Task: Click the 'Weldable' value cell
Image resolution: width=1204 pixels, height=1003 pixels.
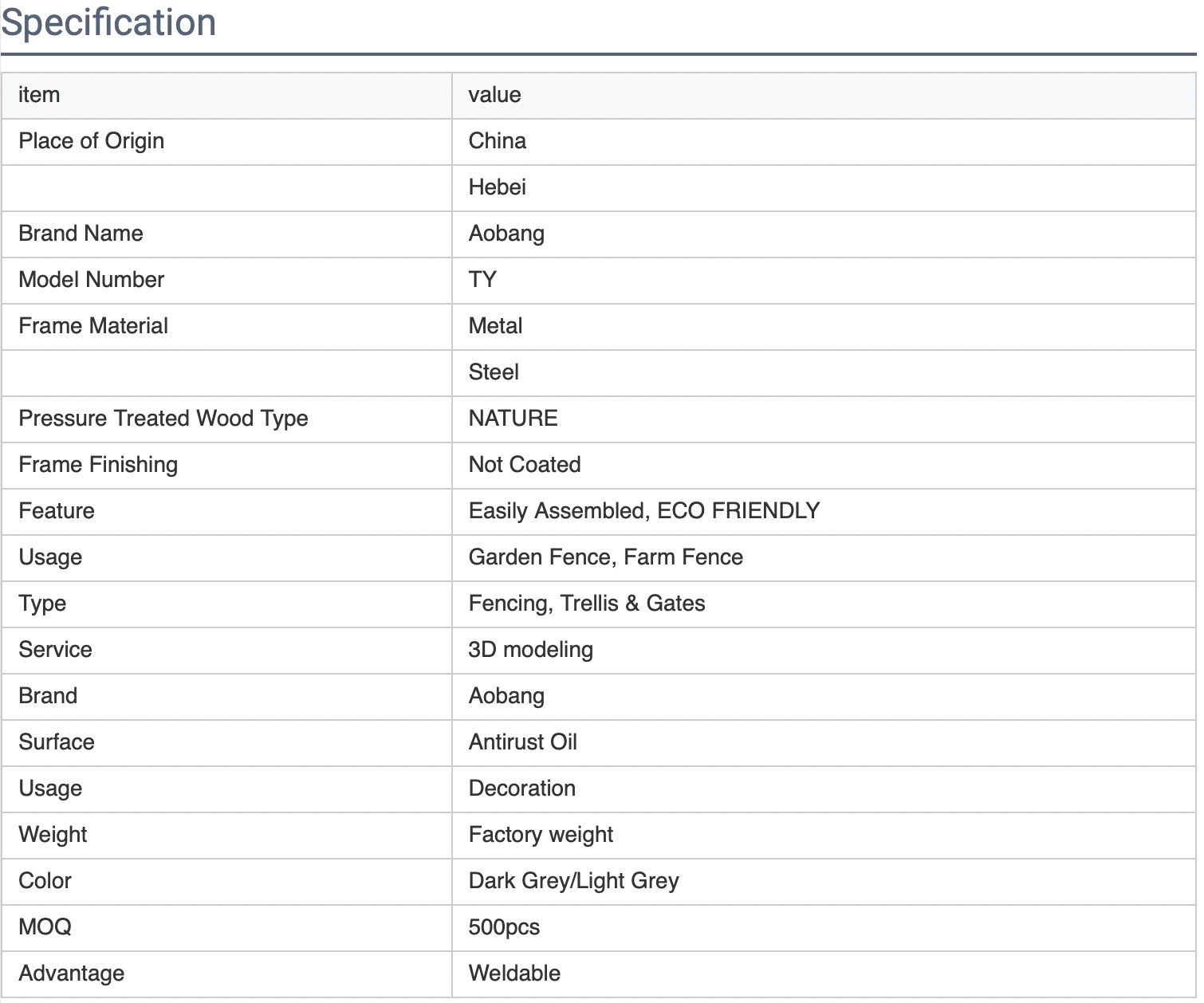Action: pyautogui.click(x=824, y=974)
